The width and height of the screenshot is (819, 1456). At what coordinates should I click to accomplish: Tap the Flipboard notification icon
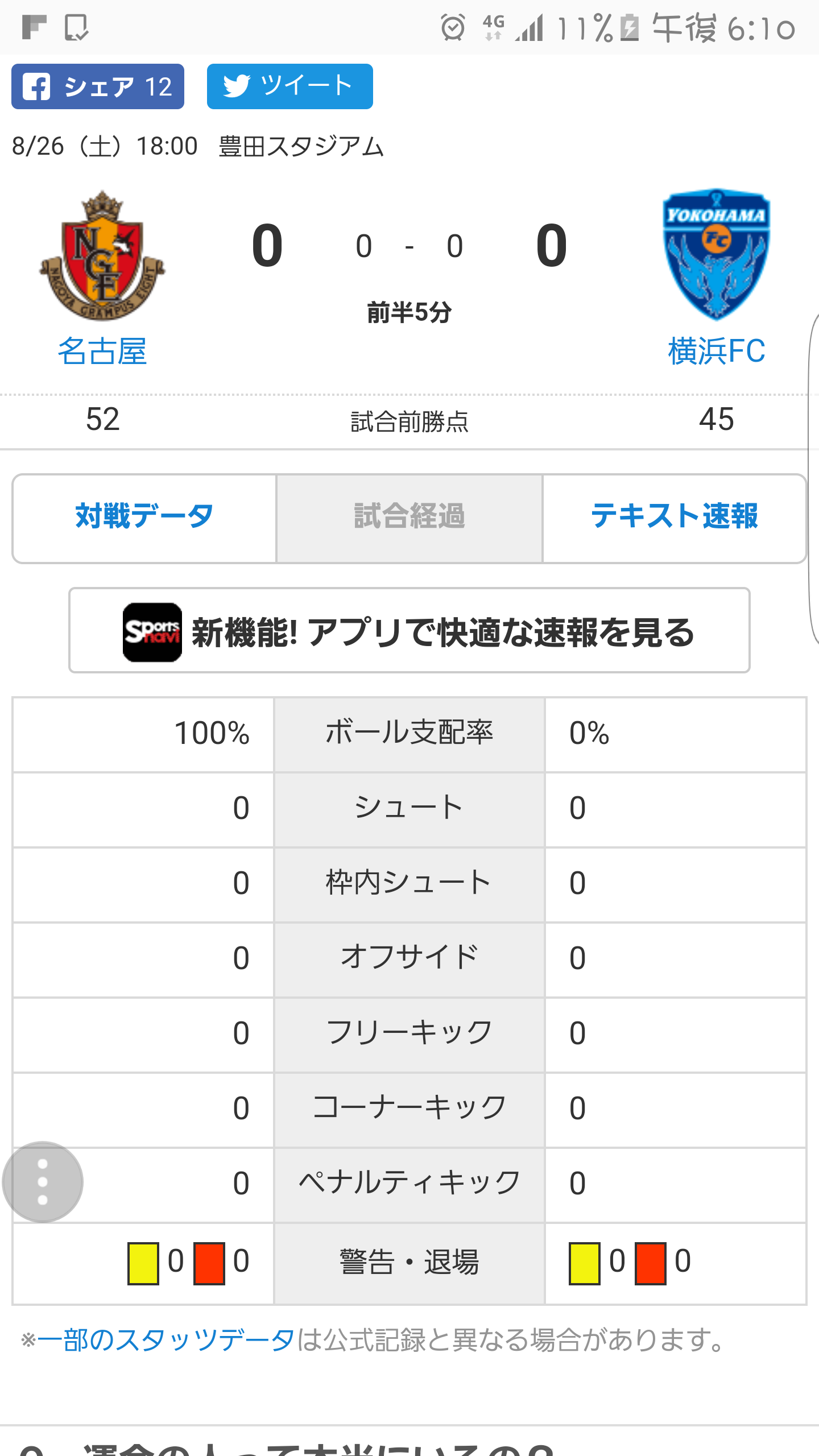34,27
